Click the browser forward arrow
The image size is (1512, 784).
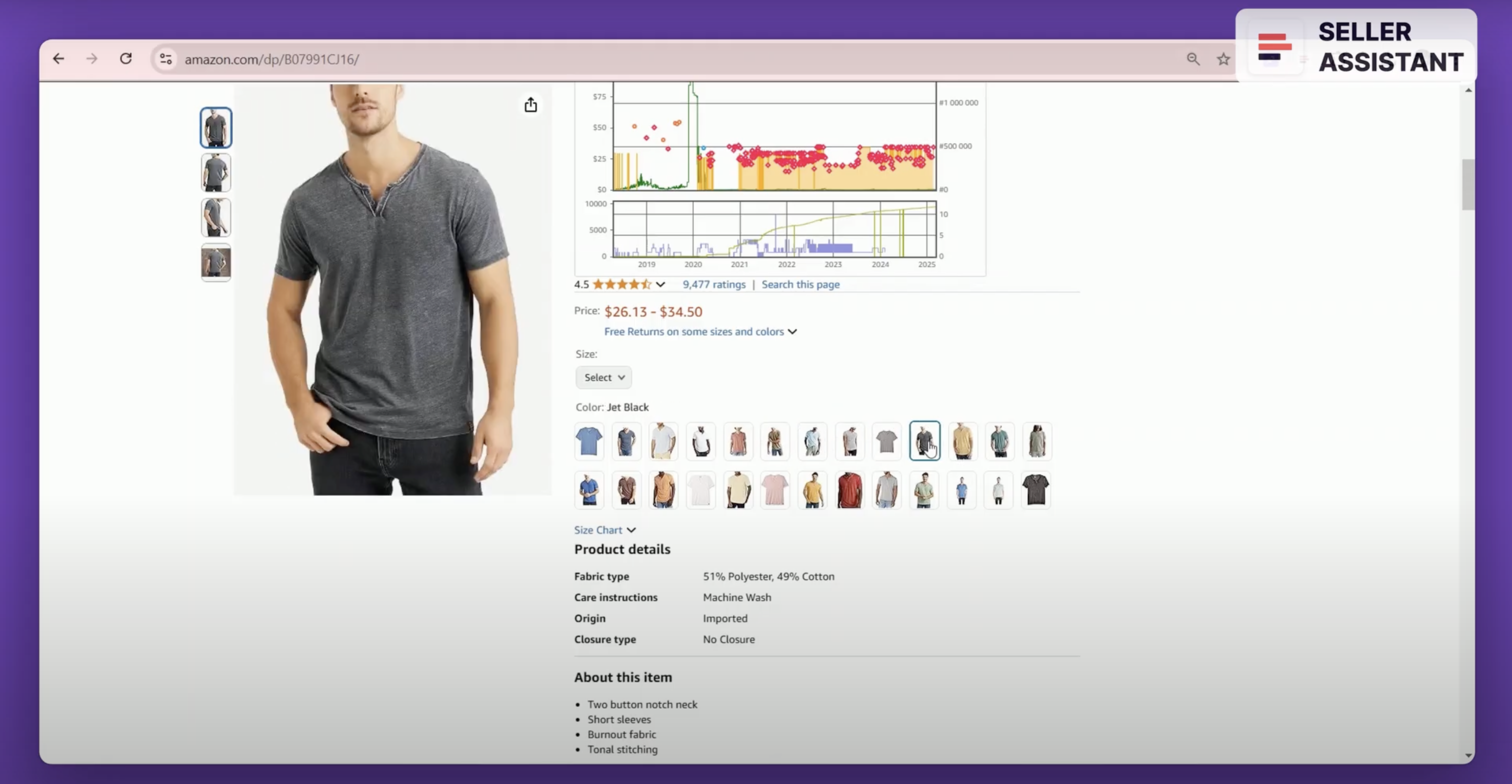tap(91, 58)
